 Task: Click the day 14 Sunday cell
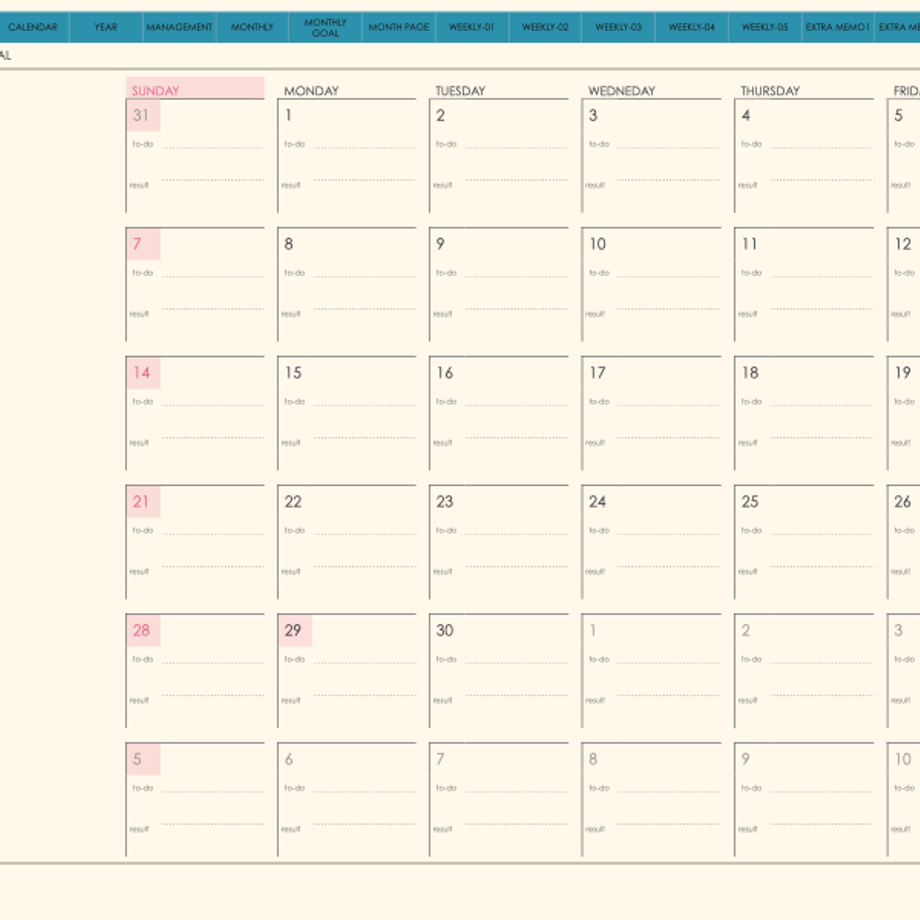point(195,413)
